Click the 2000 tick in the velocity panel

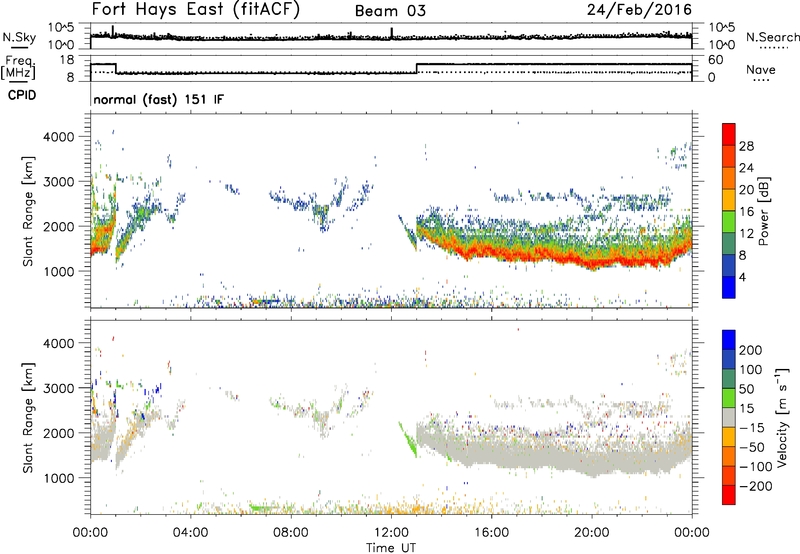(x=58, y=433)
